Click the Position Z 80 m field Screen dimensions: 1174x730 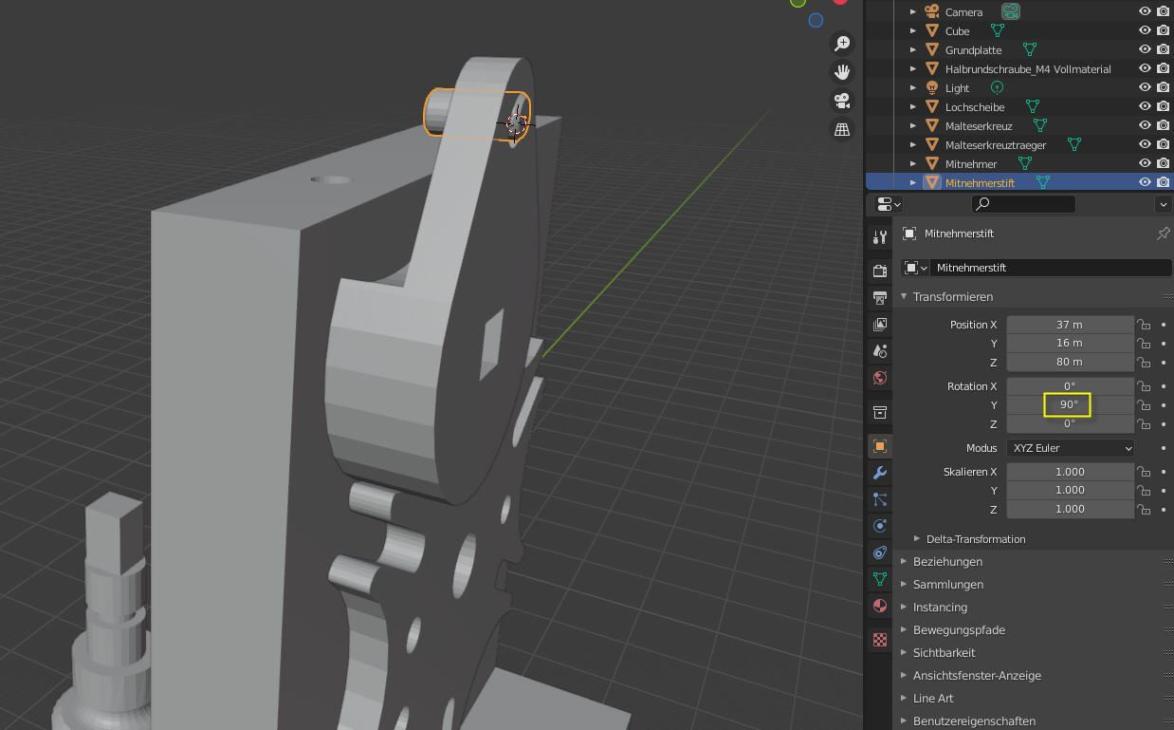coord(1070,362)
